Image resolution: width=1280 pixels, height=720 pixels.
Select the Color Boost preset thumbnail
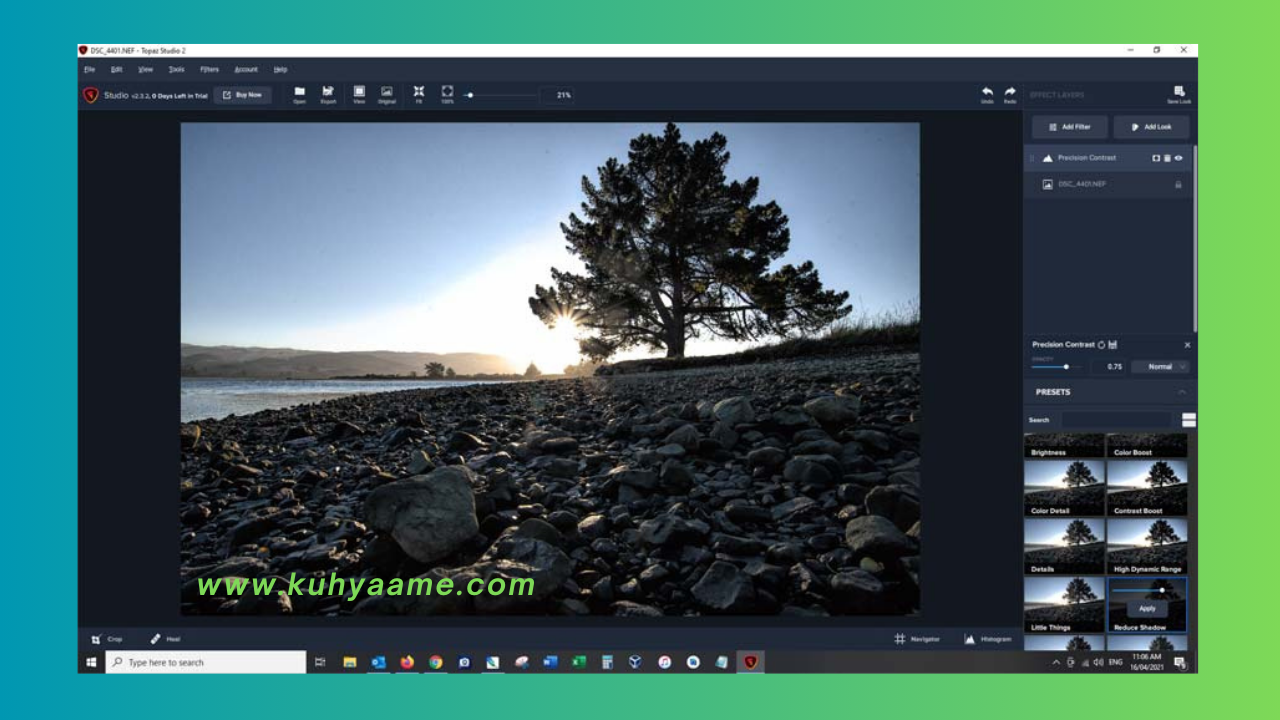(1147, 446)
